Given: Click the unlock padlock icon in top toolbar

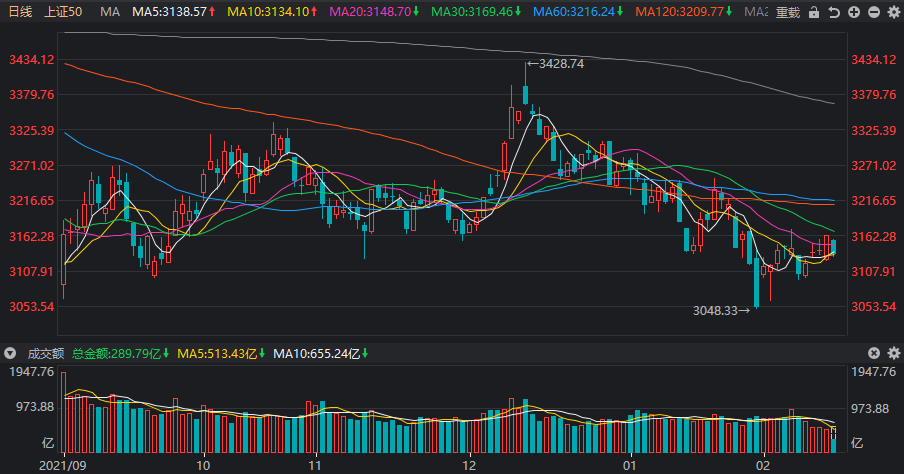Looking at the screenshot, I should coord(814,12).
